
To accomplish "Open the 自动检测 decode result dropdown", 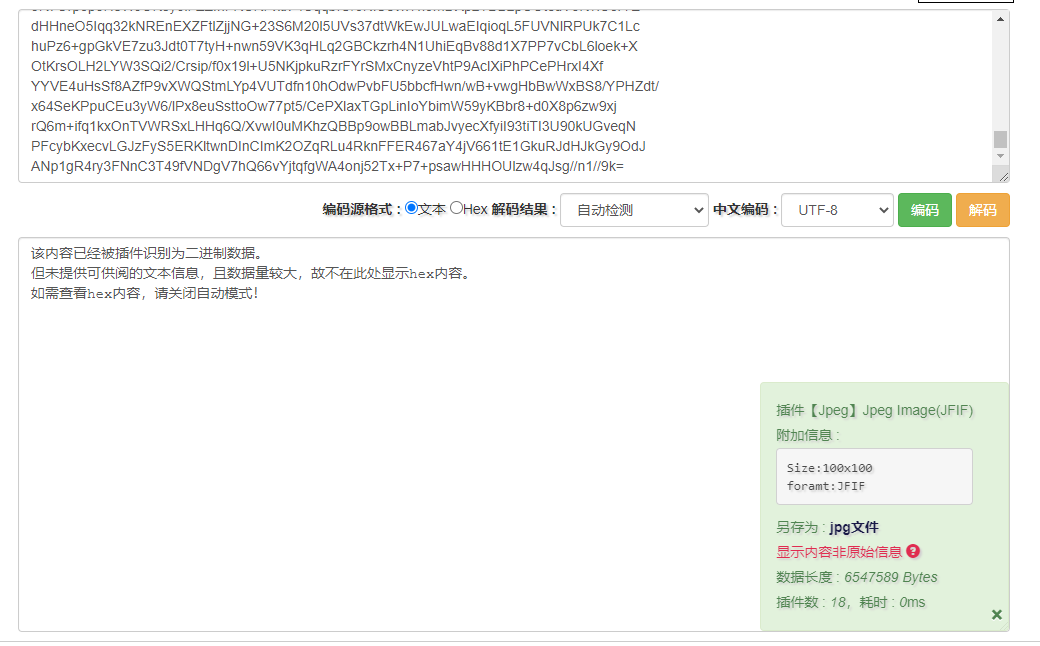I will click(634, 210).
